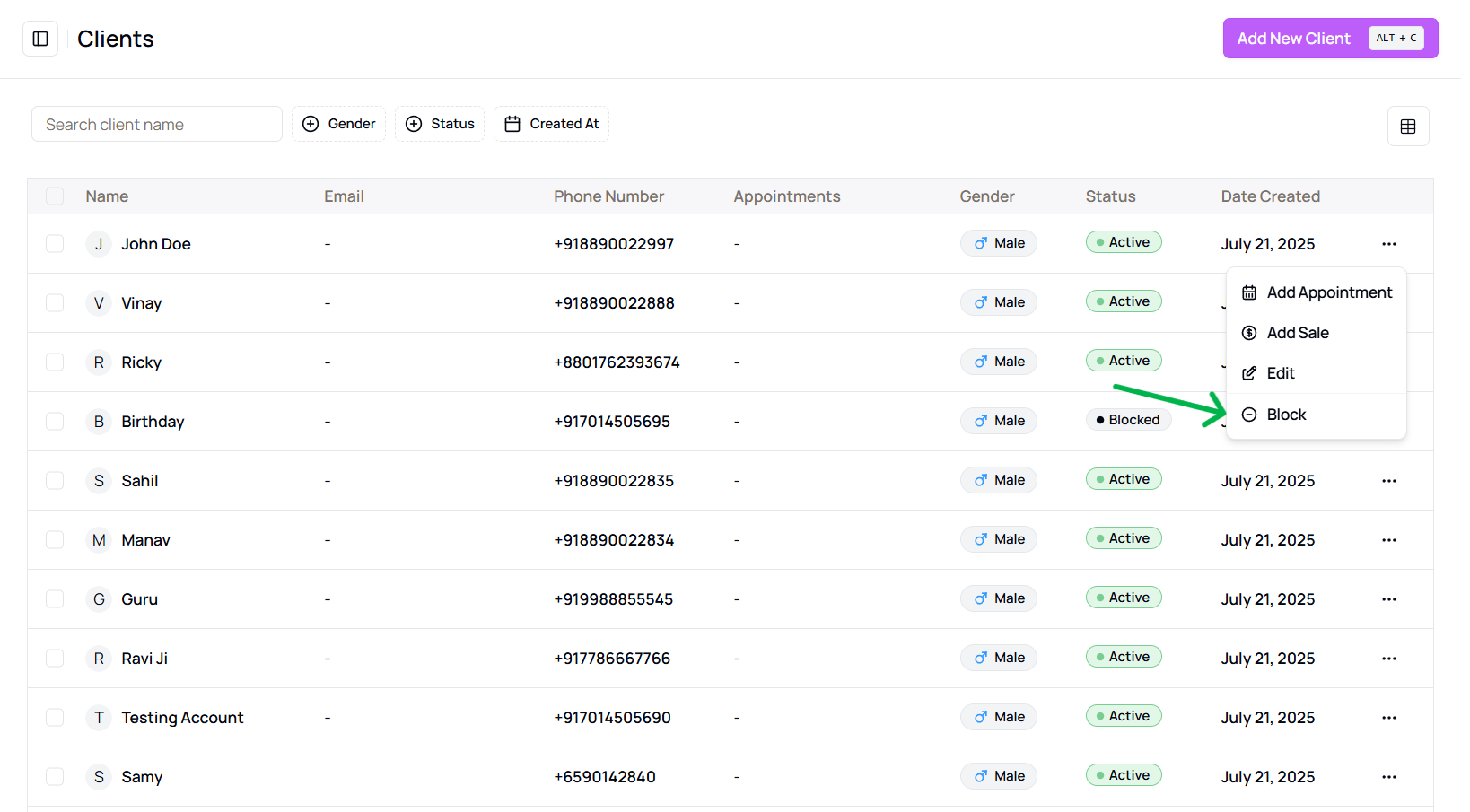This screenshot has width=1470, height=812.
Task: Sort by the Name column header
Action: (107, 196)
